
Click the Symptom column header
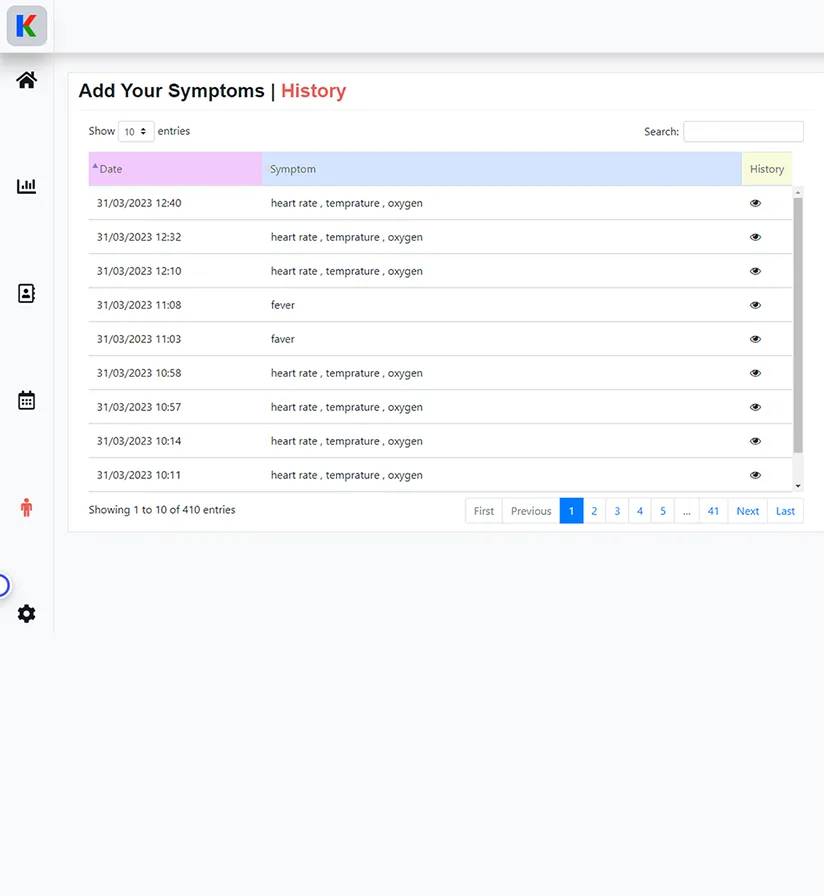click(292, 168)
